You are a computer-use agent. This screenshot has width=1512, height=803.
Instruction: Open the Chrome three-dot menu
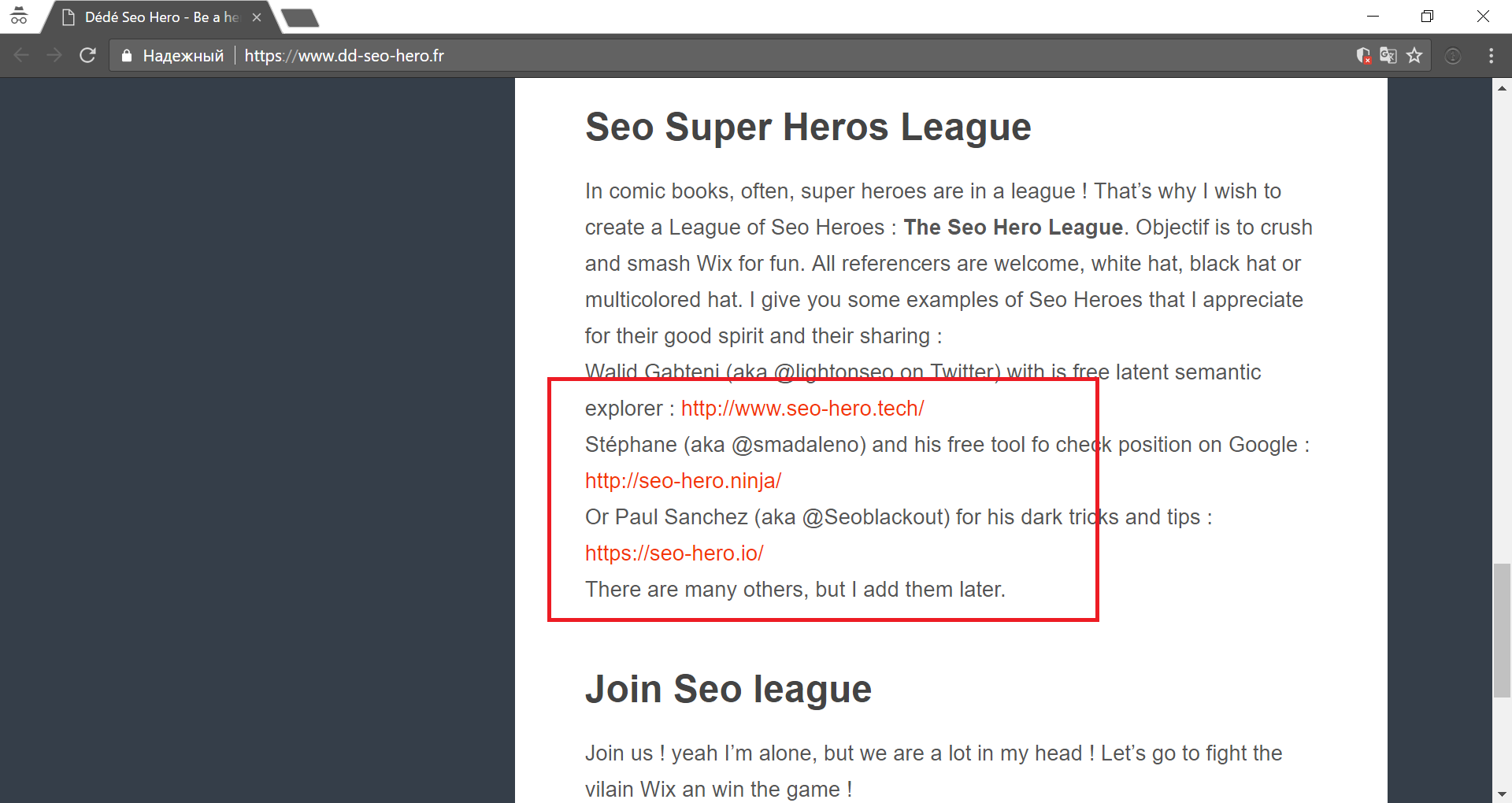tap(1491, 55)
